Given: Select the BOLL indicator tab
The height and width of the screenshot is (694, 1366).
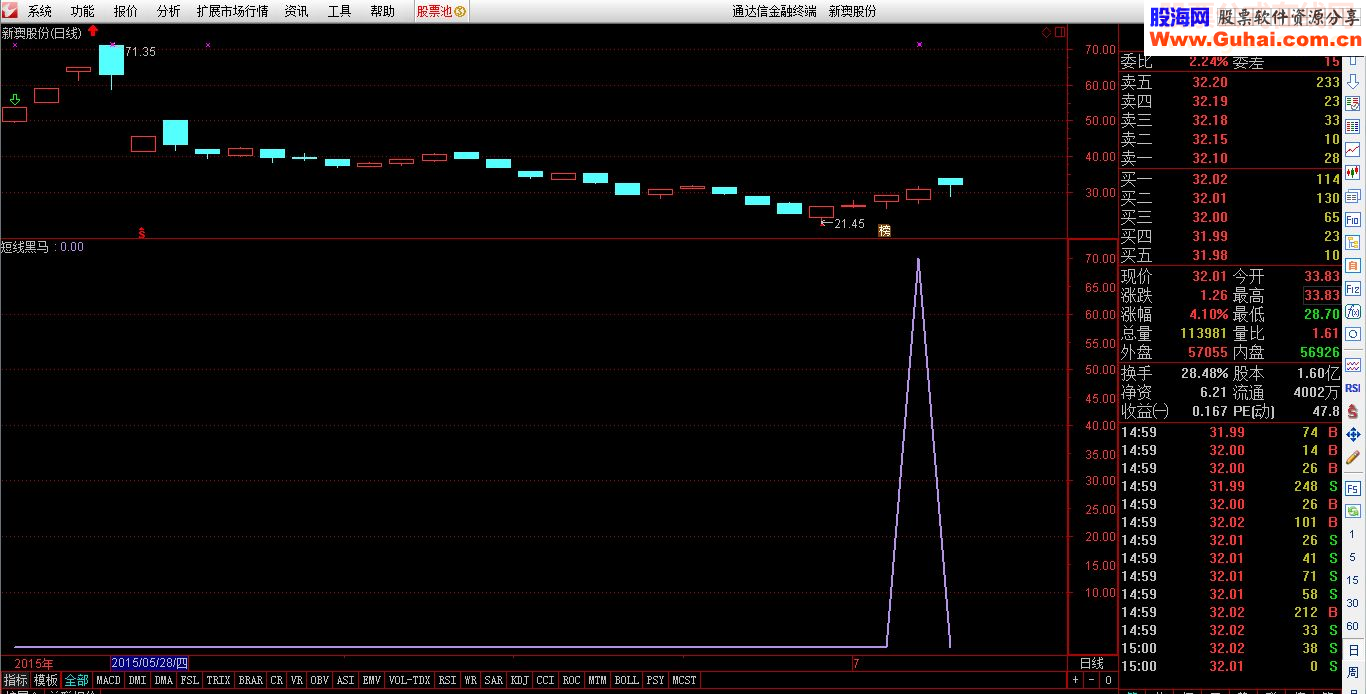Looking at the screenshot, I should click(x=626, y=680).
